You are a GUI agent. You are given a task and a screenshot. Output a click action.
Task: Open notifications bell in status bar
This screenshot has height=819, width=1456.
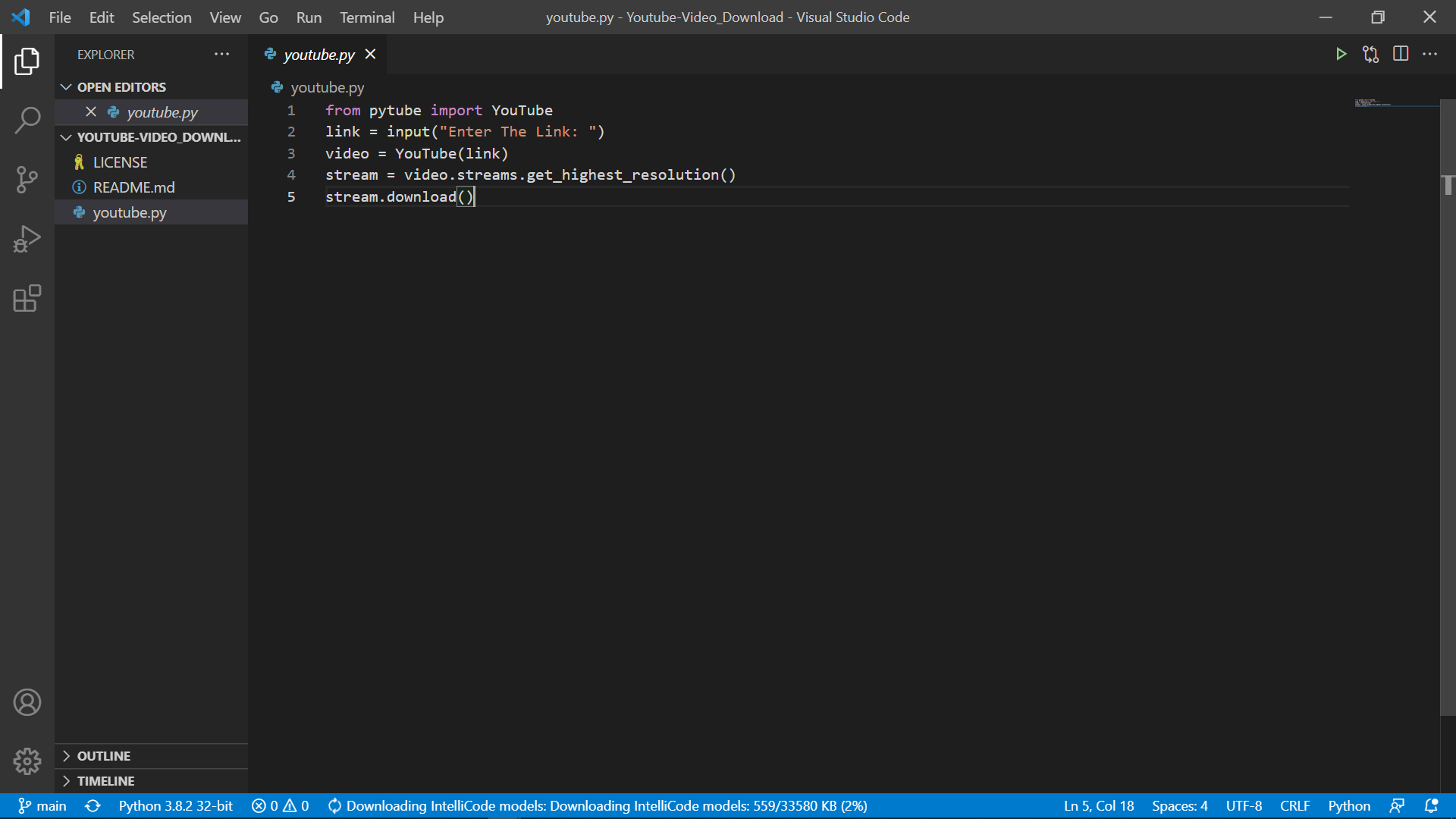pyautogui.click(x=1431, y=805)
